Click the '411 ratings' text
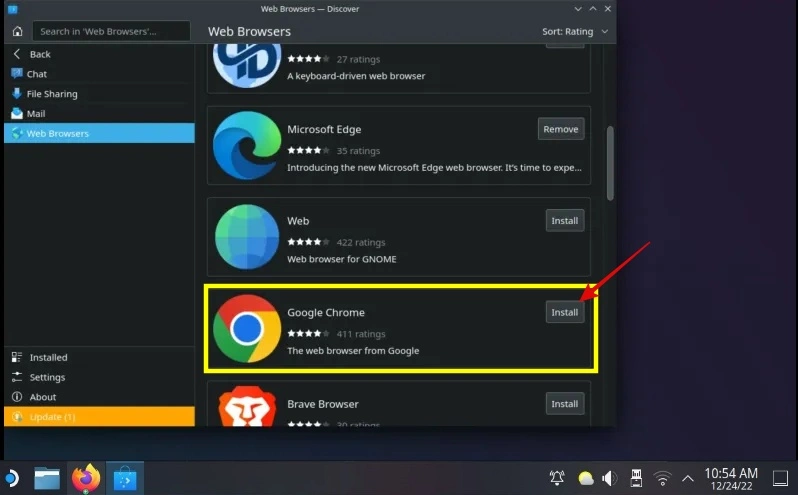This screenshot has width=798, height=495. pos(361,334)
